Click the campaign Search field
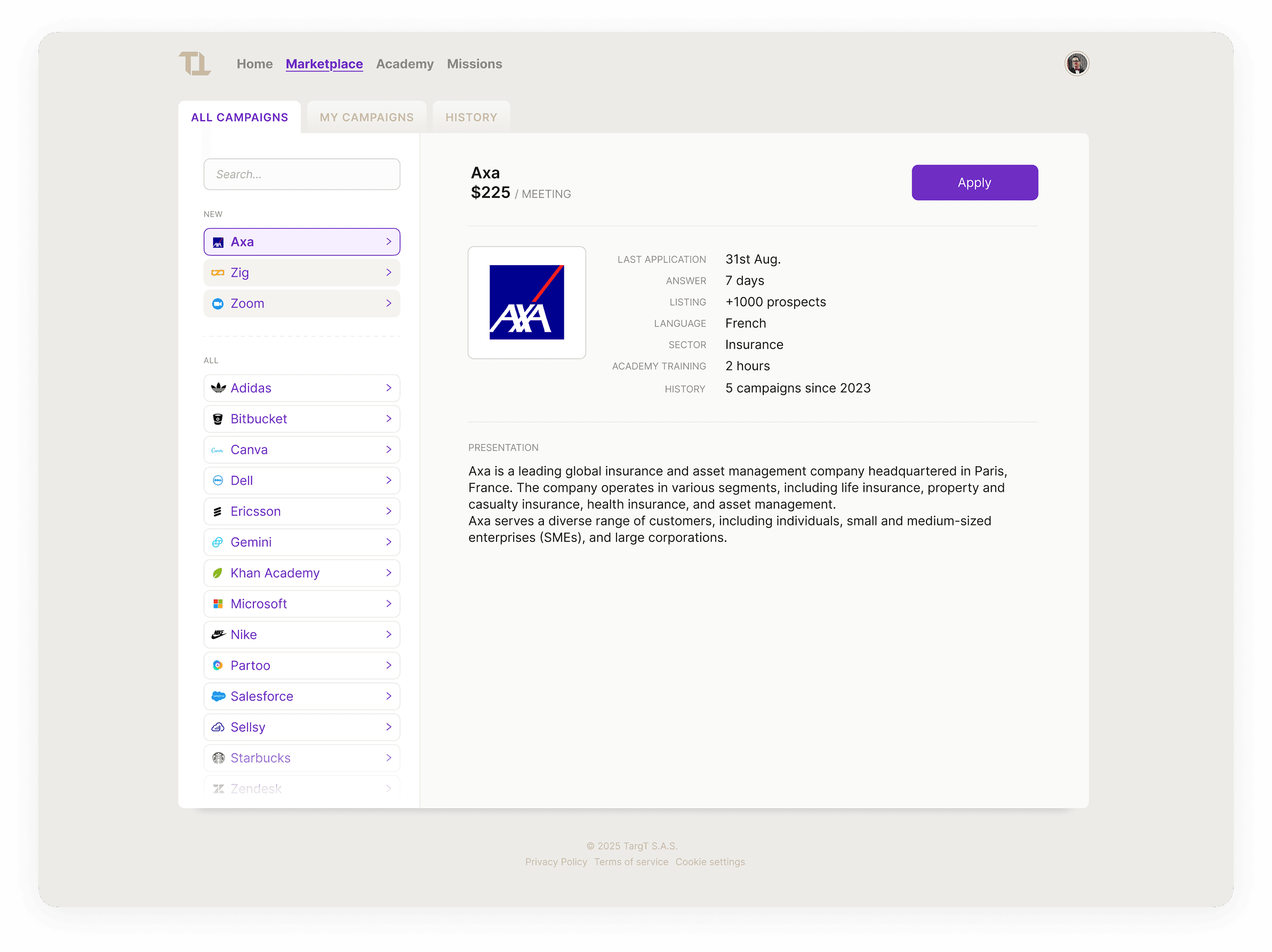 pos(301,174)
